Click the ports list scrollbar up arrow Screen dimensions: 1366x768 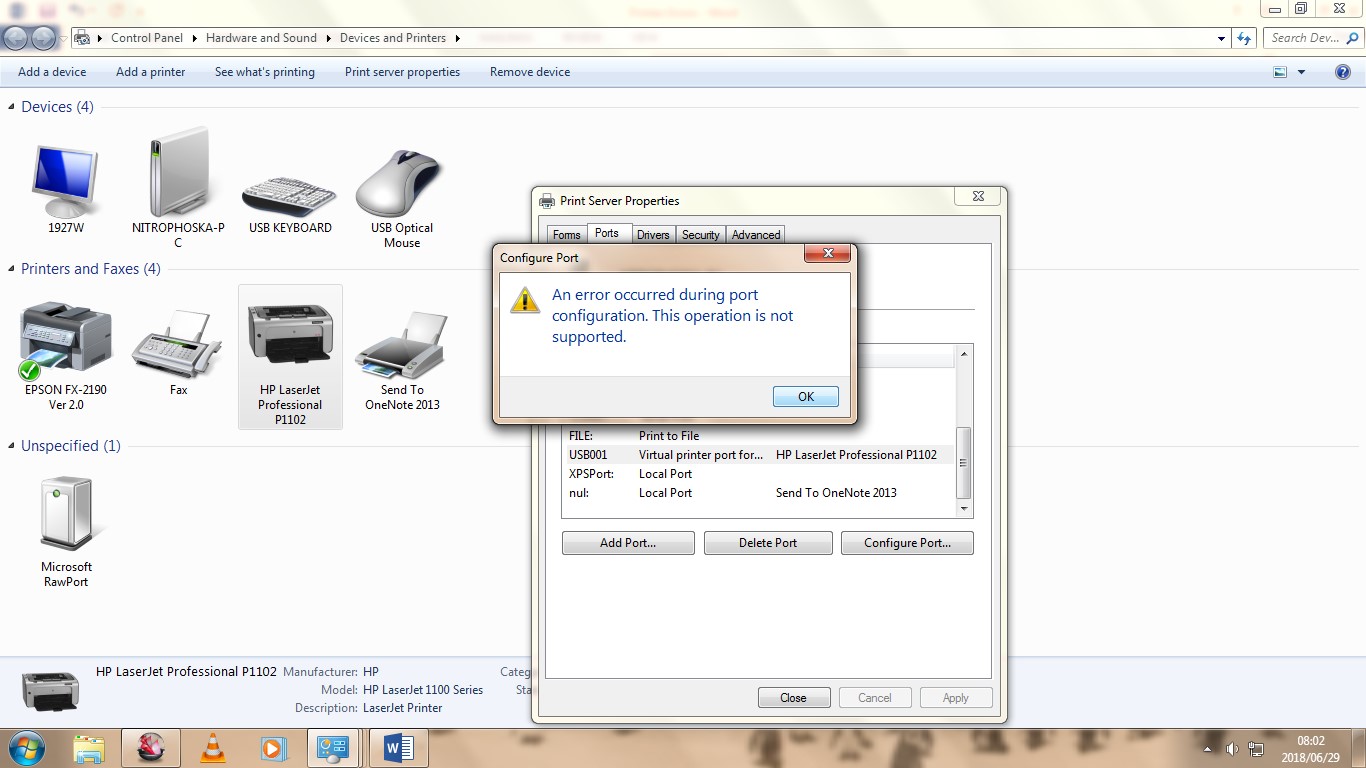[x=964, y=353]
